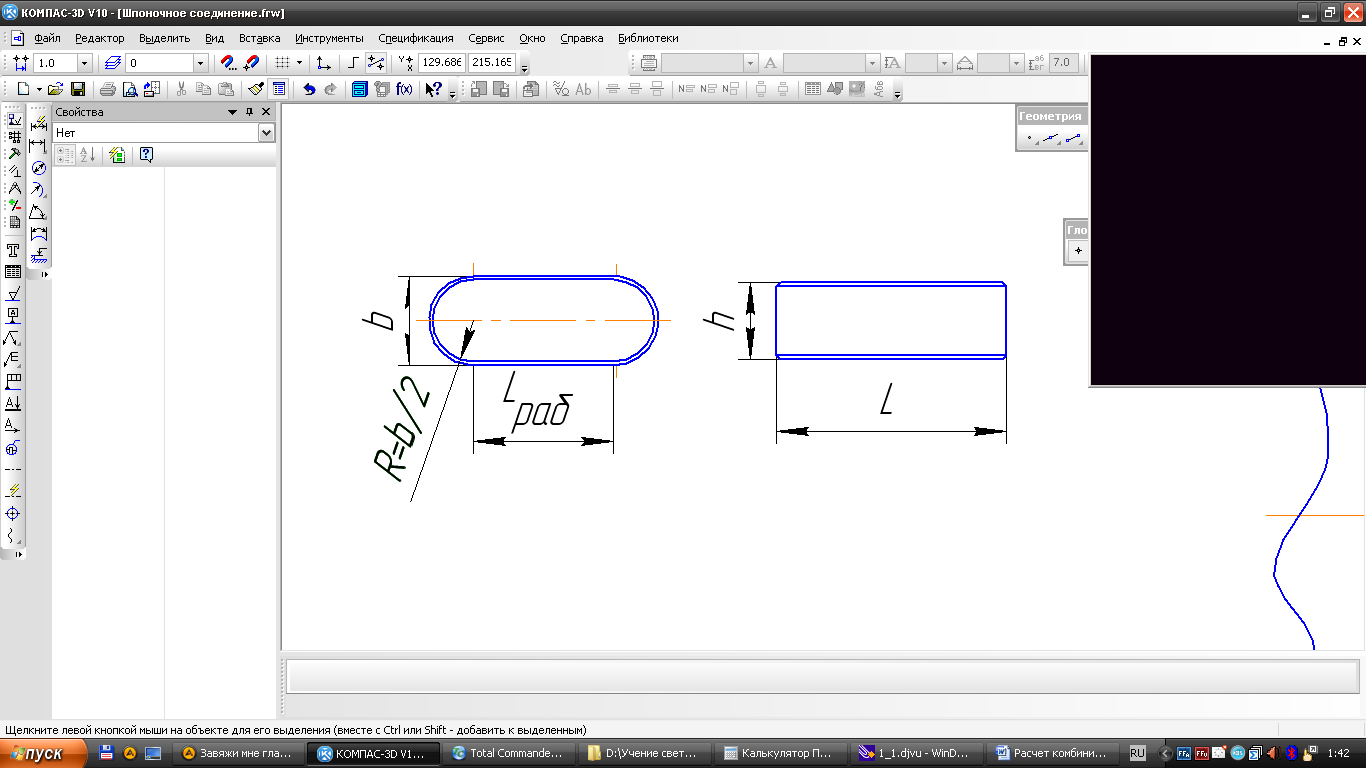The height and width of the screenshot is (768, 1366).
Task: Select the section cut arrow tool
Action: click(x=13, y=403)
